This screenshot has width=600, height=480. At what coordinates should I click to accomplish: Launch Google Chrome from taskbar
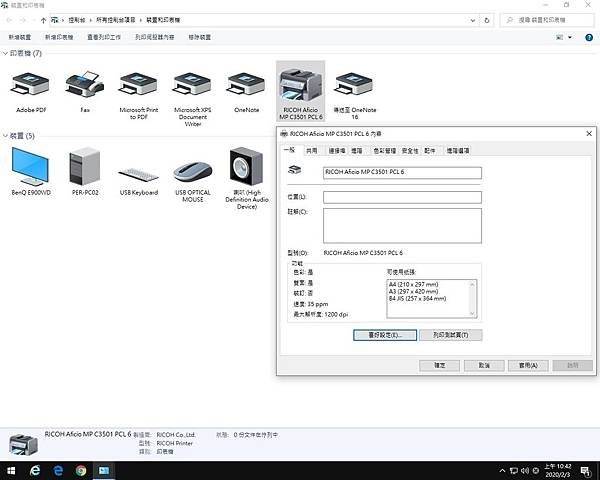81,470
